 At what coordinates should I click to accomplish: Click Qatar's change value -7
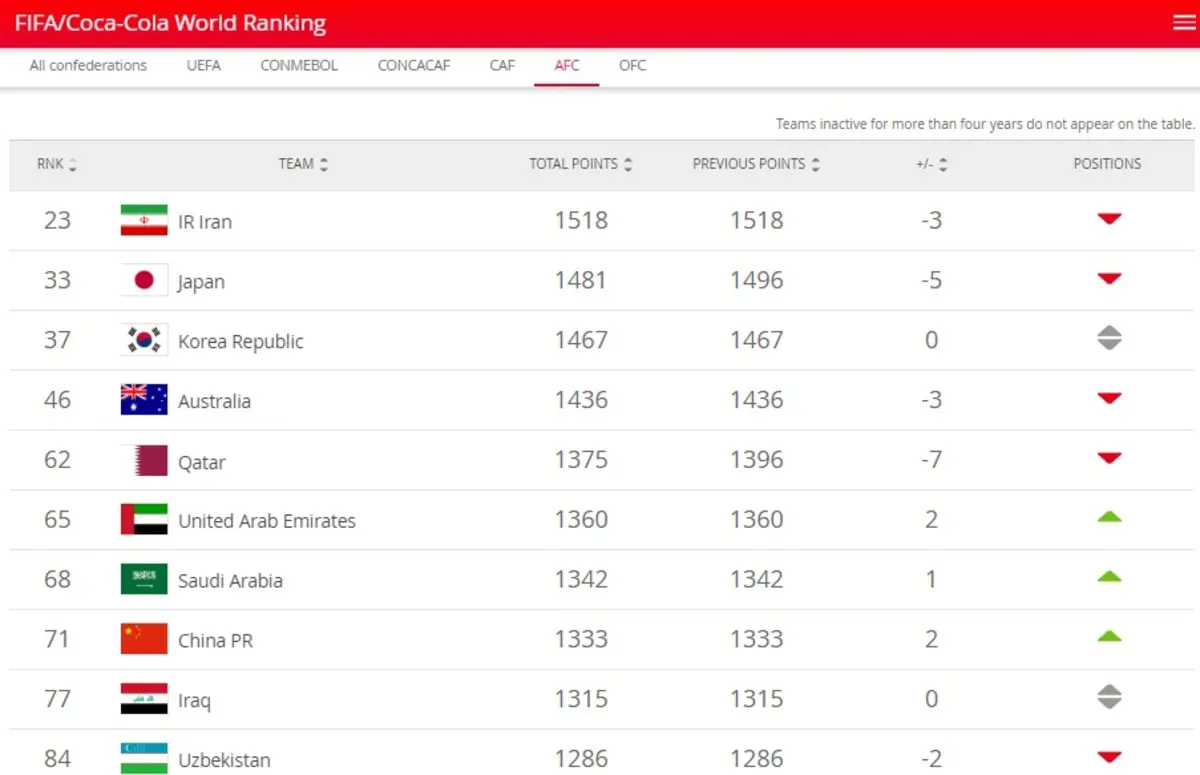[x=931, y=460]
